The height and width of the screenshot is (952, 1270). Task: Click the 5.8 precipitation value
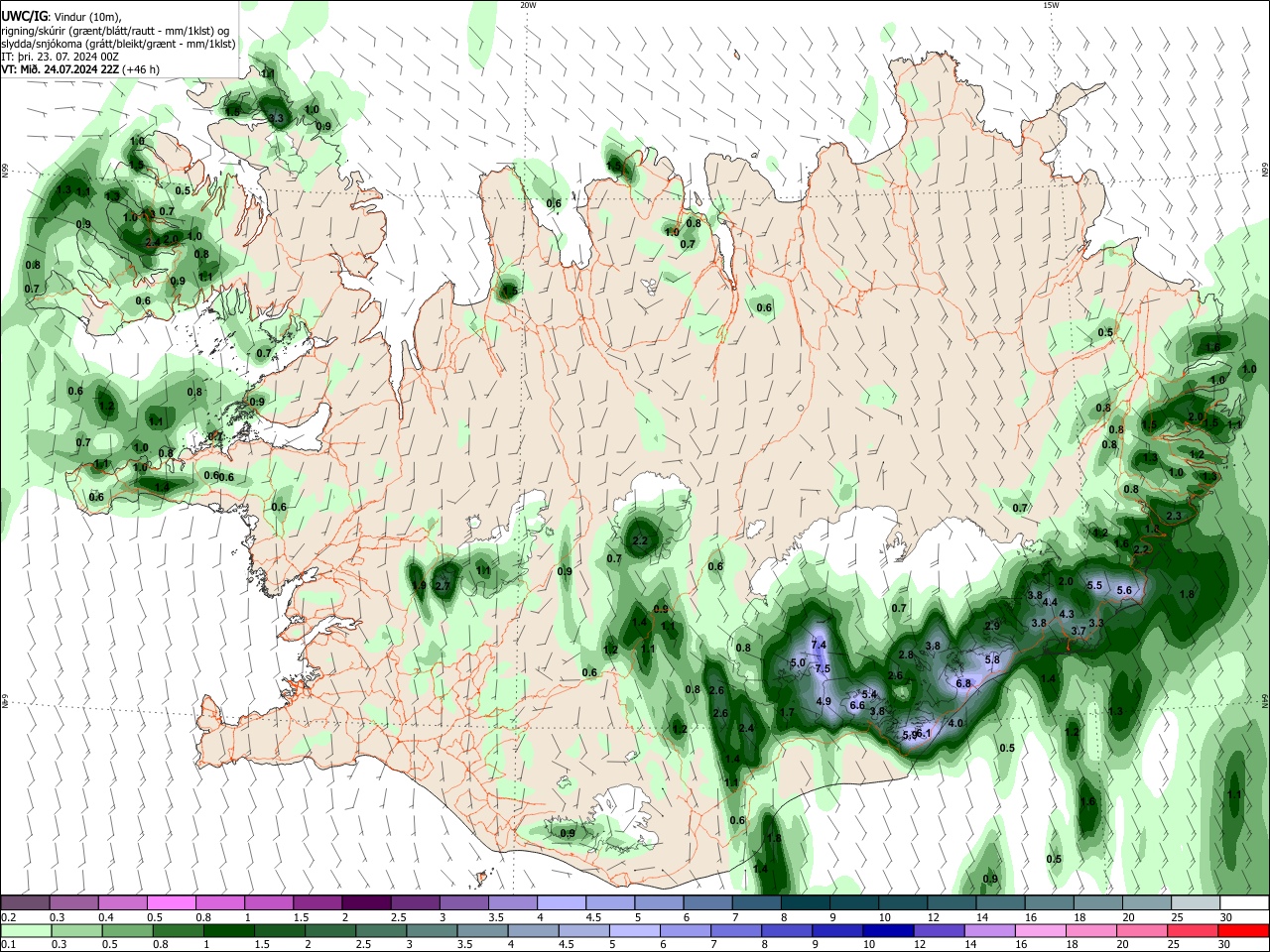pos(992,659)
